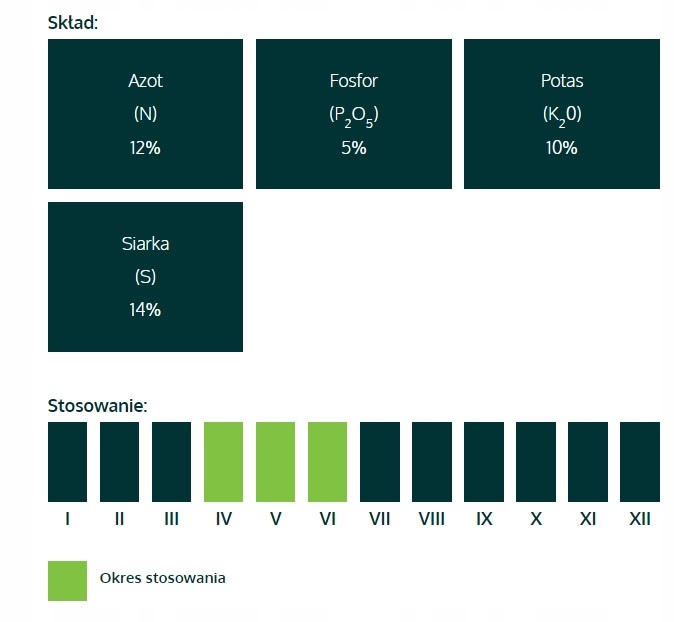Click the Azot (N) 12% tile

click(145, 114)
